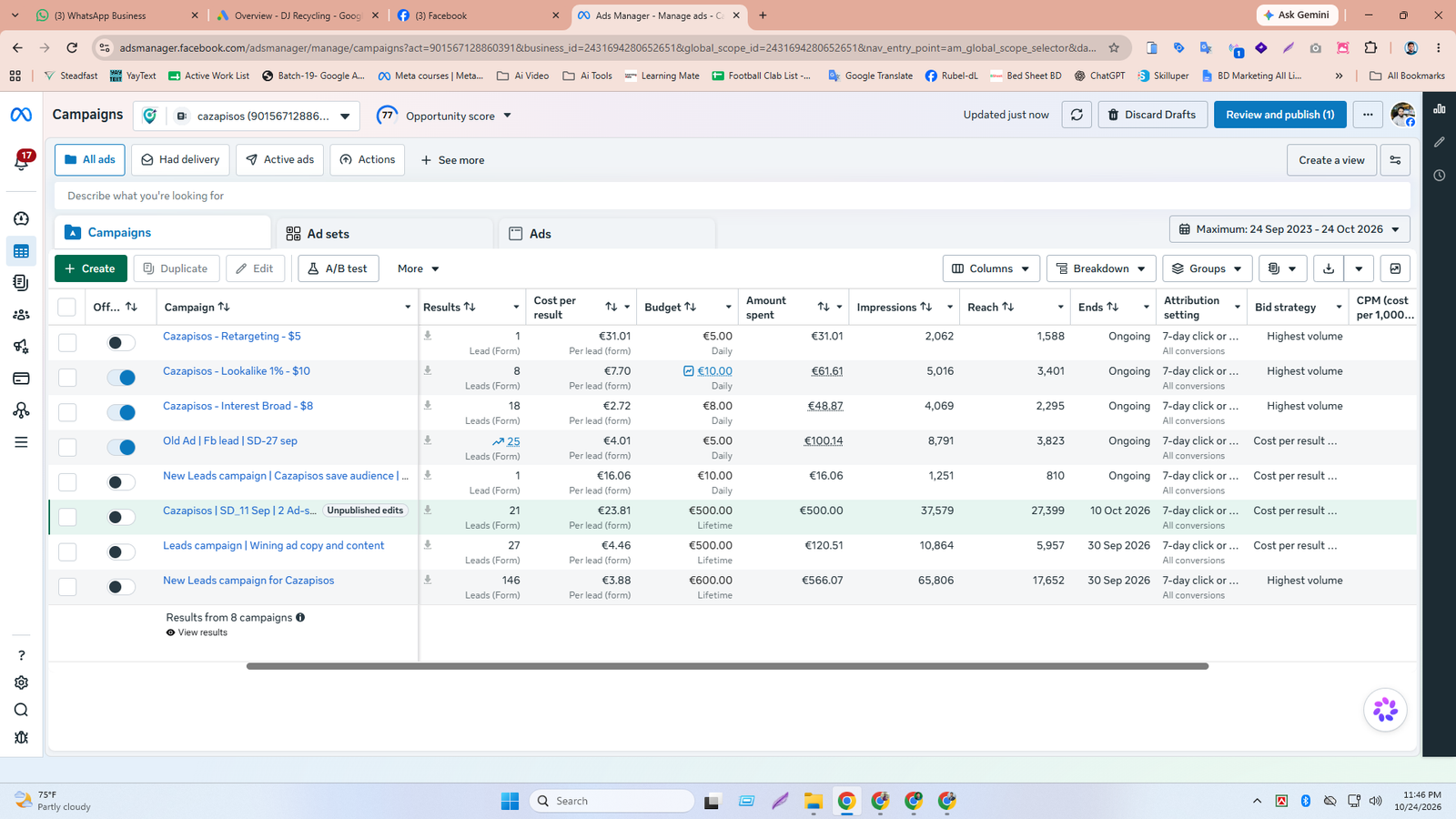Image resolution: width=1456 pixels, height=819 pixels.
Task: Open the Cazapisos - Interest Broad - $8 campaign link
Action: pos(238,406)
